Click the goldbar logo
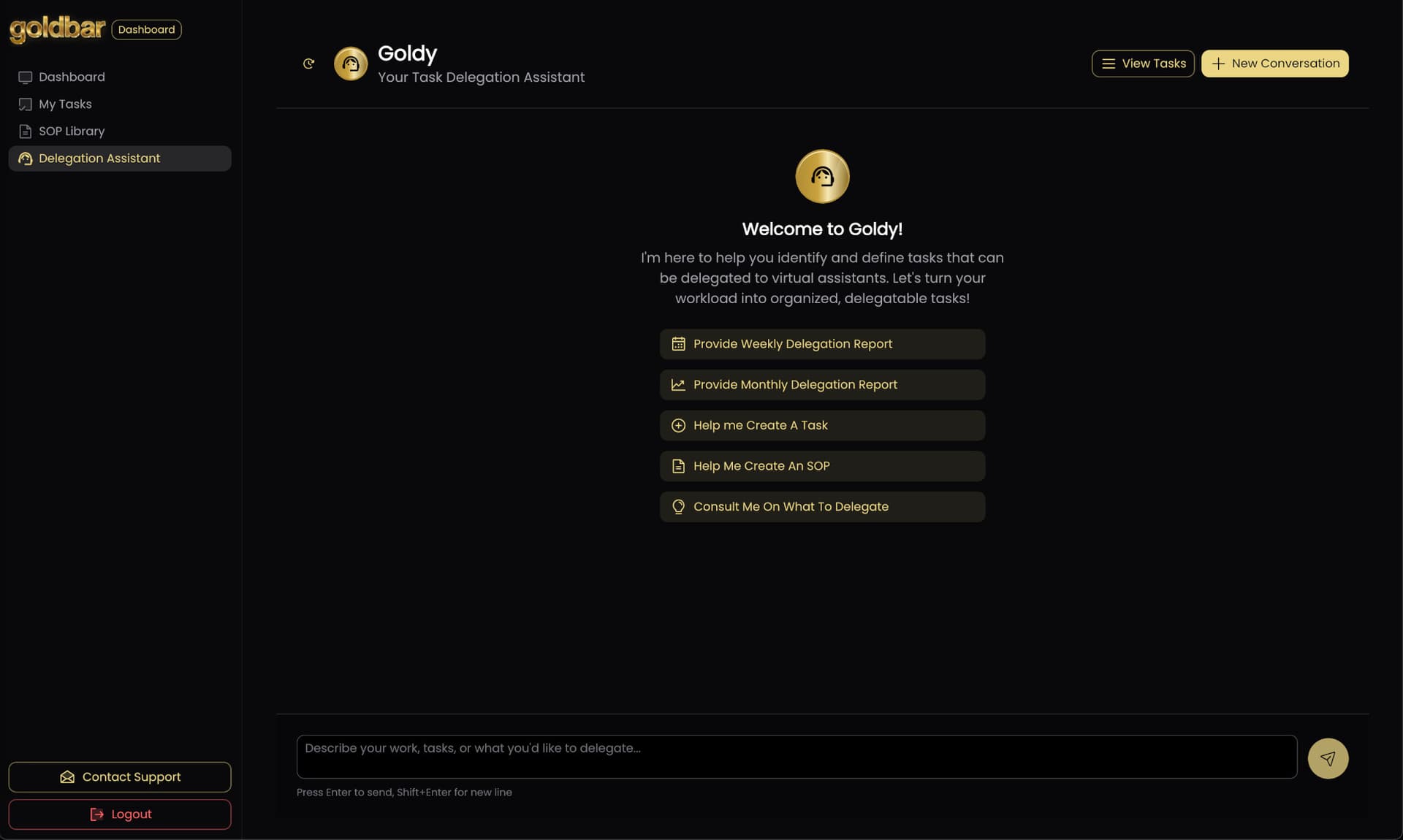The image size is (1403, 840). click(57, 29)
